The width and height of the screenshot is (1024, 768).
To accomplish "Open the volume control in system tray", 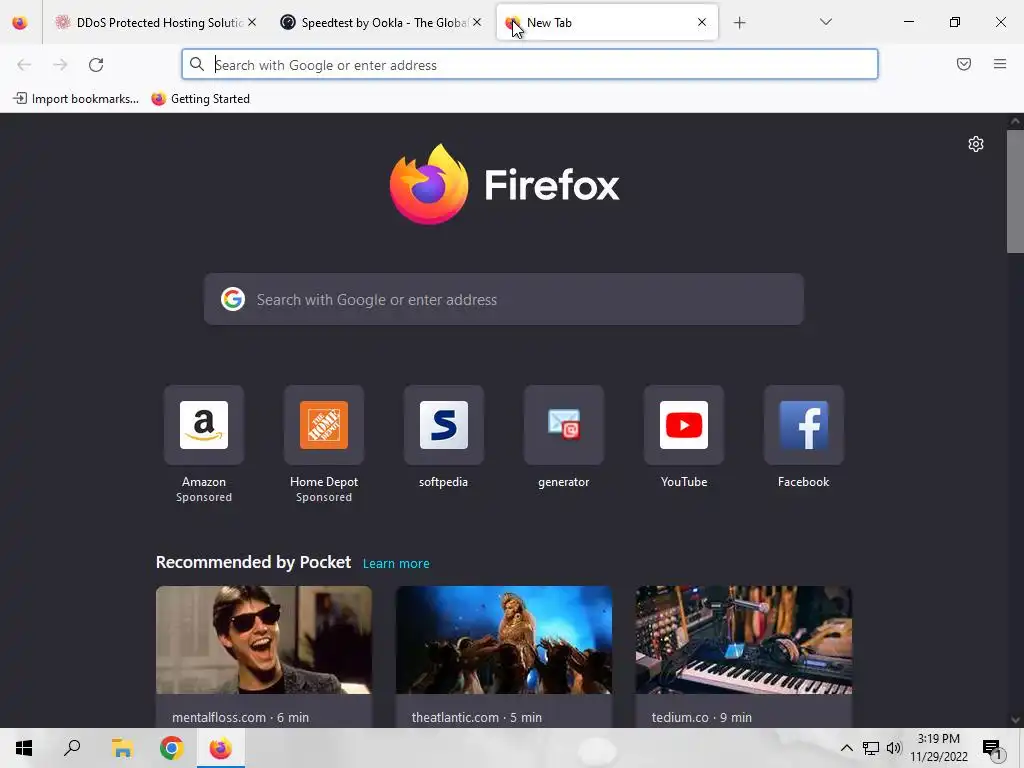I will (x=894, y=748).
